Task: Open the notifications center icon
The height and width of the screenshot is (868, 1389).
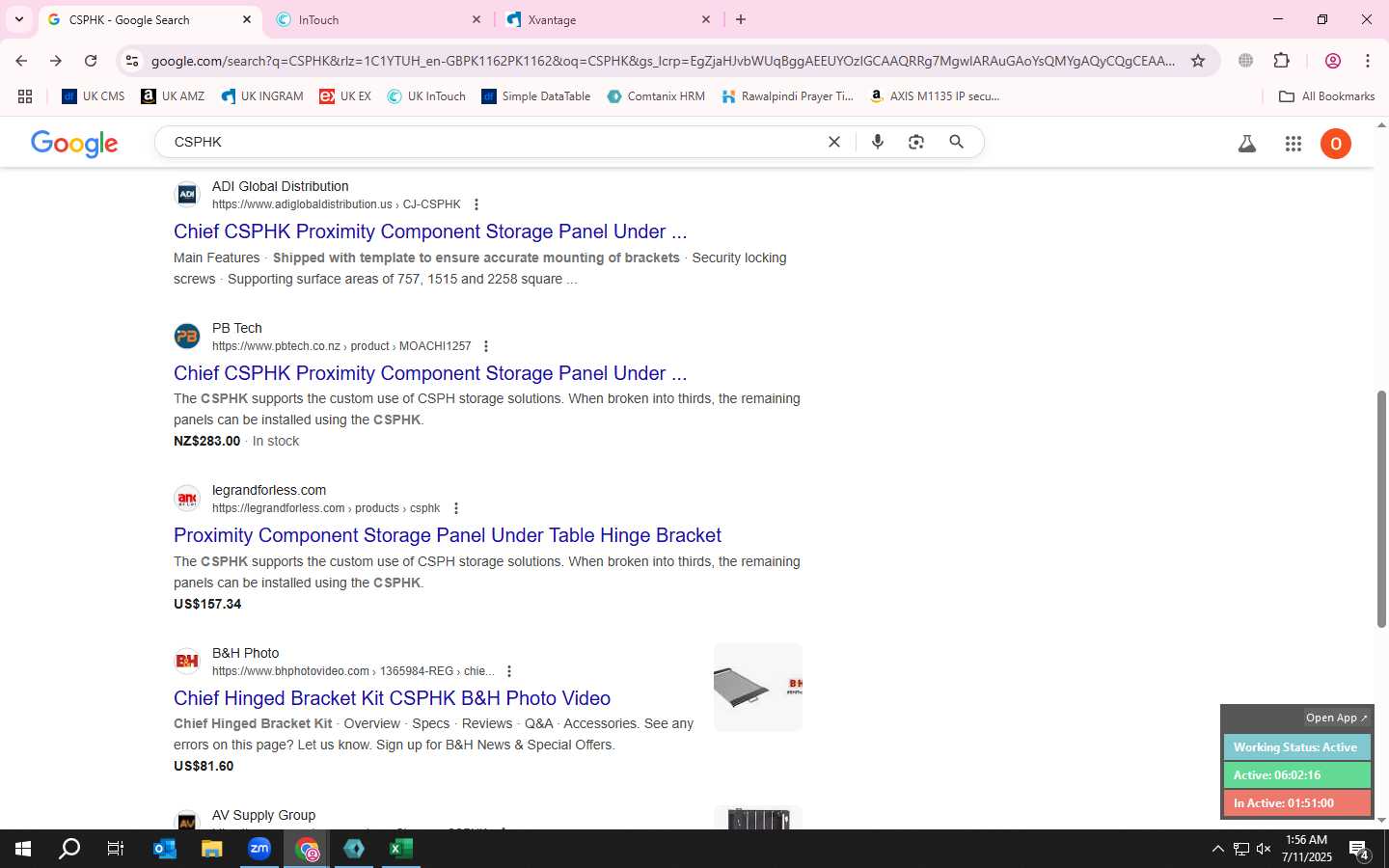Action: coord(1359,850)
